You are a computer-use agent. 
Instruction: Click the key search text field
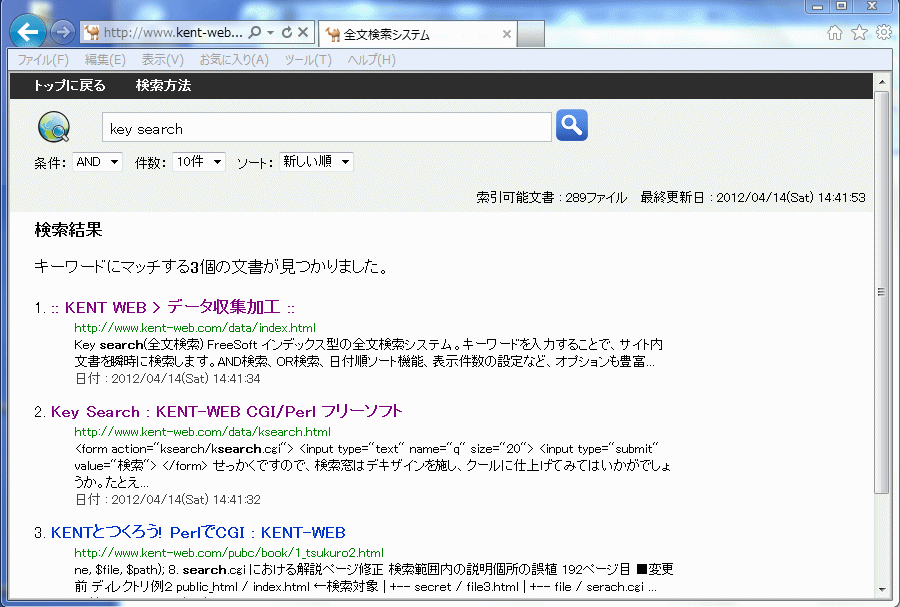pos(327,127)
